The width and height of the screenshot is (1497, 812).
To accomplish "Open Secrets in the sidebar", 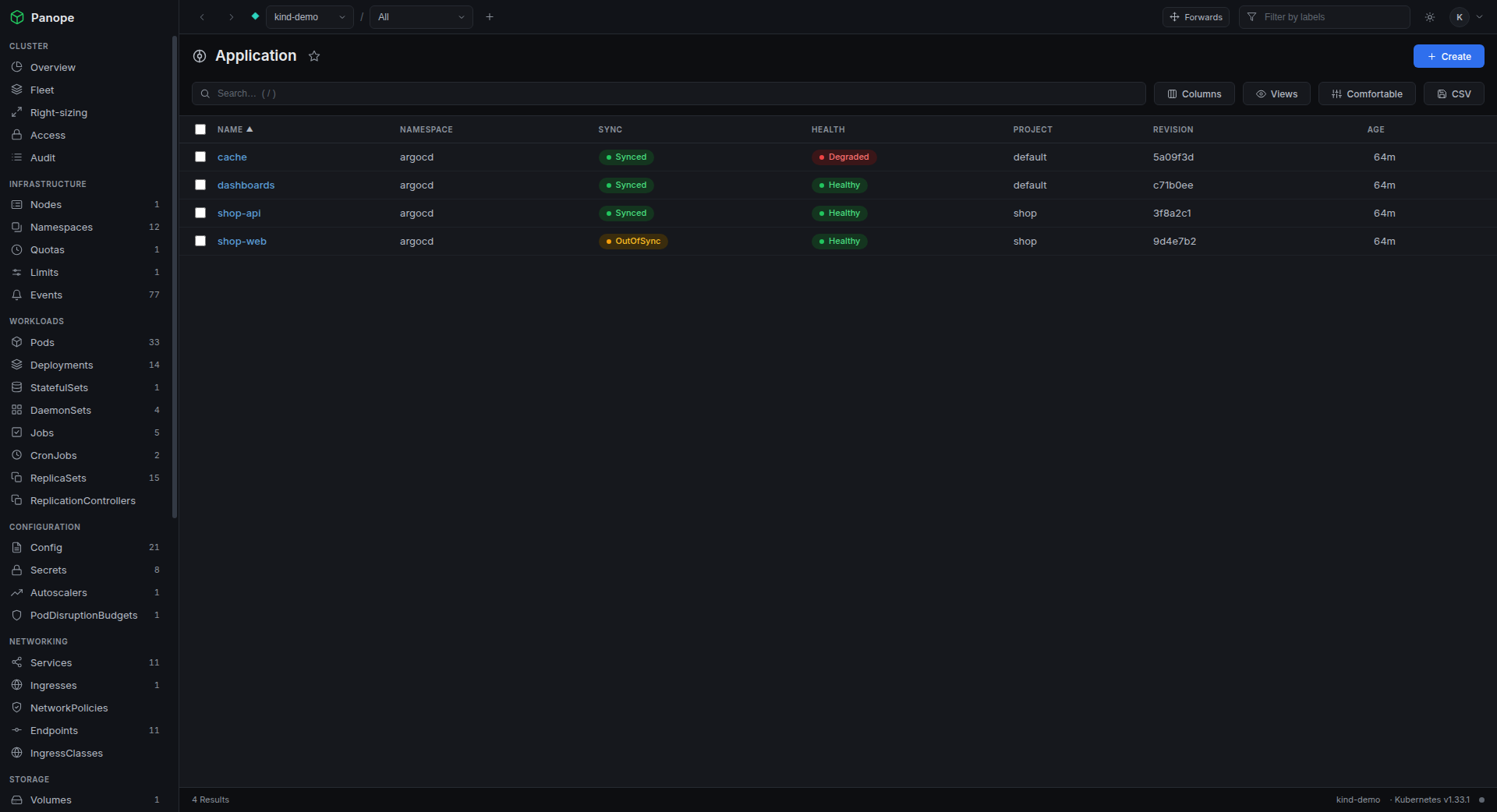I will coord(86,570).
